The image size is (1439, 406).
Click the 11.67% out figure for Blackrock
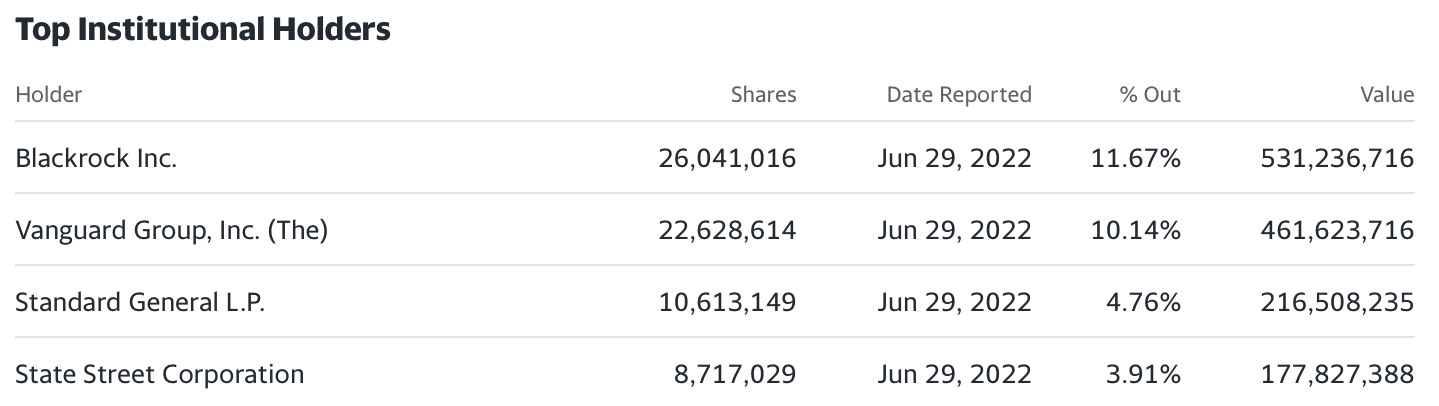[x=1136, y=158]
